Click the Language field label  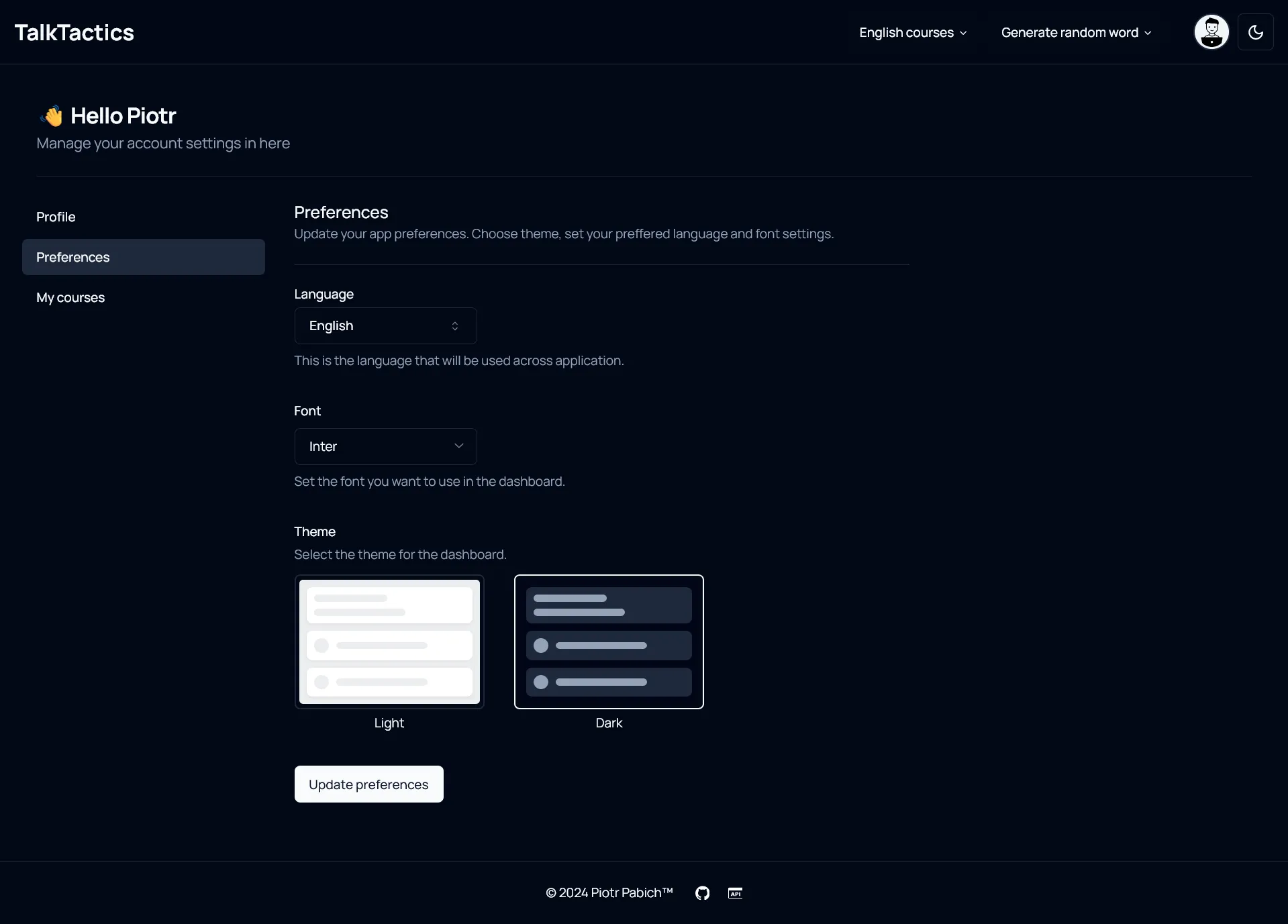(324, 294)
